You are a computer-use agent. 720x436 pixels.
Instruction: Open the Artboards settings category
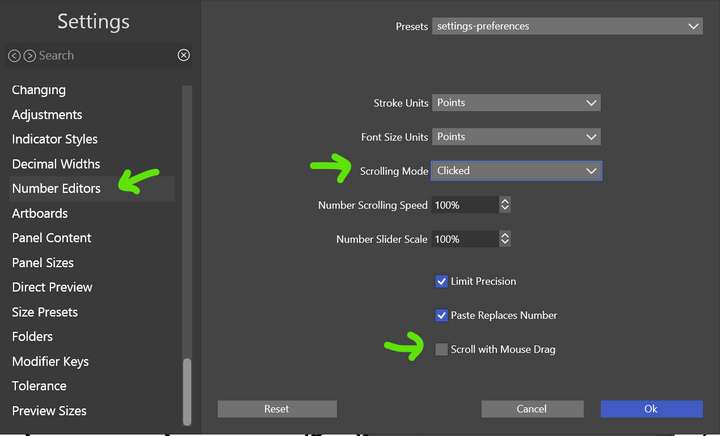click(x=40, y=213)
